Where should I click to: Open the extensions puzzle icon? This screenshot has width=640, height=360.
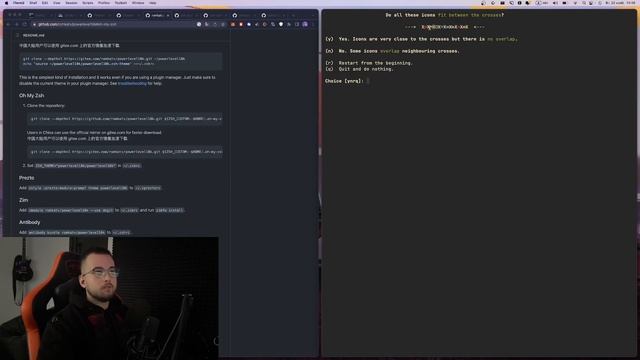click(289, 24)
